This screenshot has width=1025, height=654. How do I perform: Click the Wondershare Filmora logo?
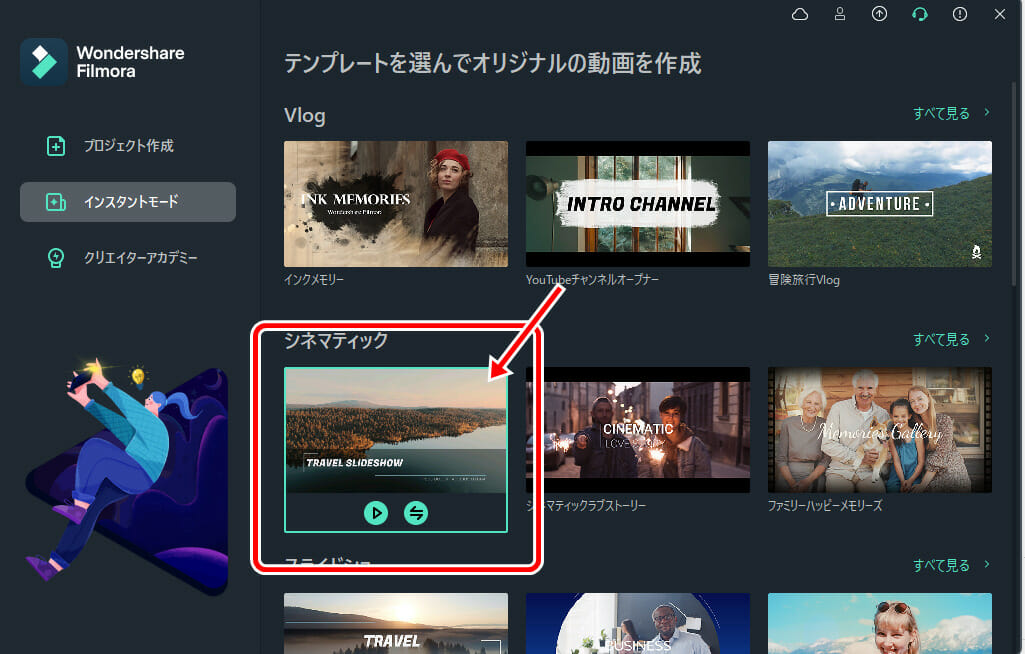pos(44,62)
